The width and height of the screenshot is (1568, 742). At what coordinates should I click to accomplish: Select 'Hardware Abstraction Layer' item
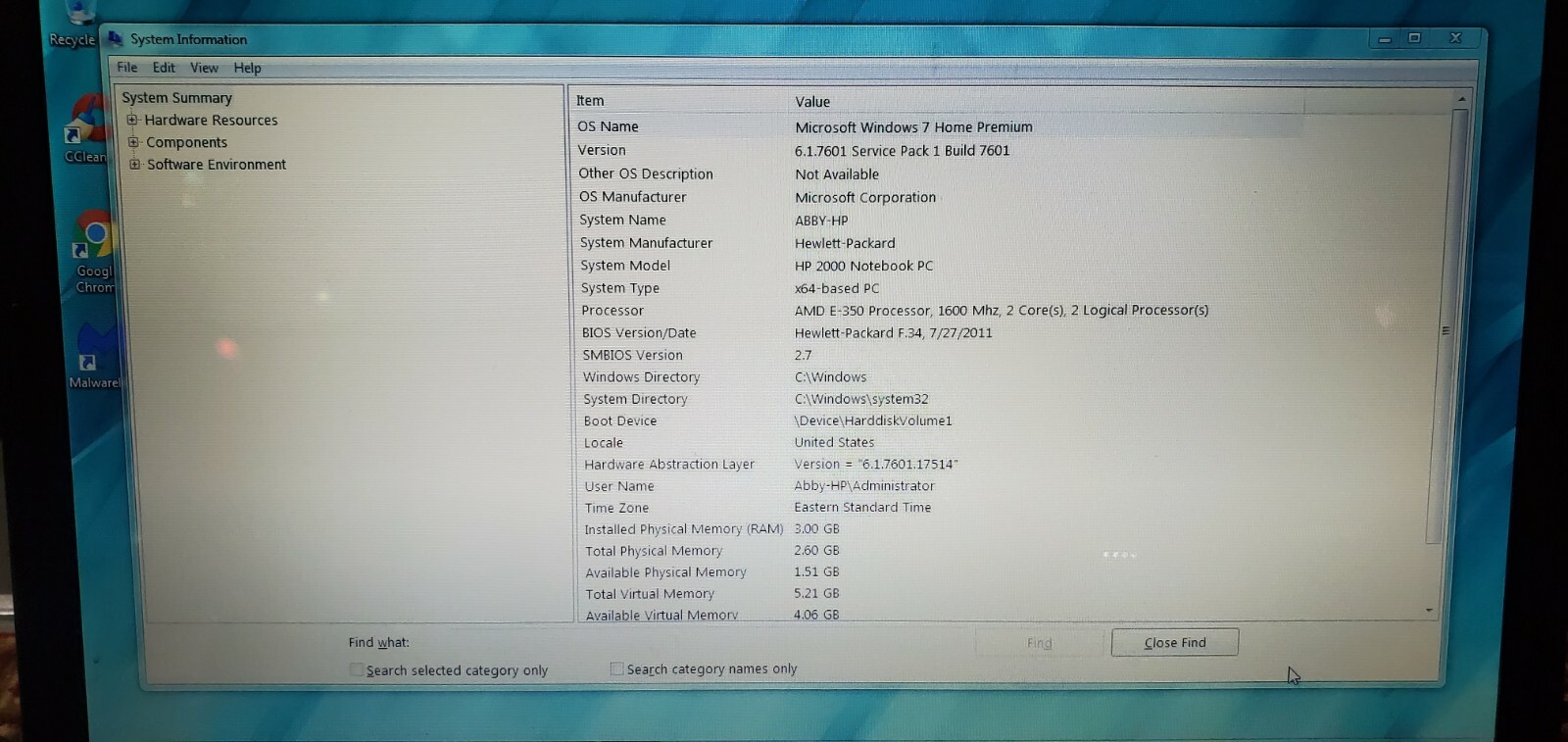pos(669,464)
